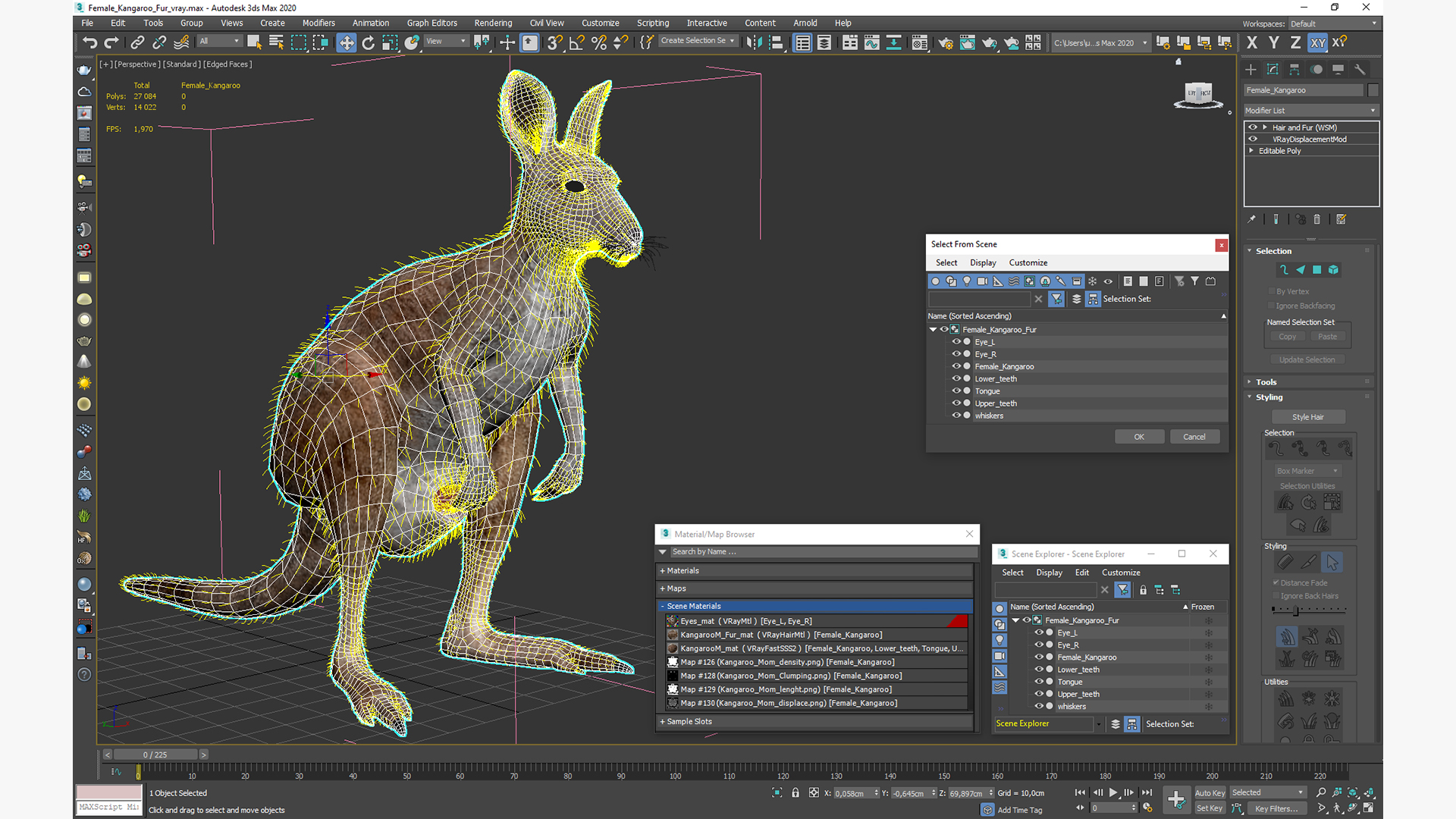The image size is (1456, 819).
Task: Toggle selection lock padlock in status bar
Action: 795,793
